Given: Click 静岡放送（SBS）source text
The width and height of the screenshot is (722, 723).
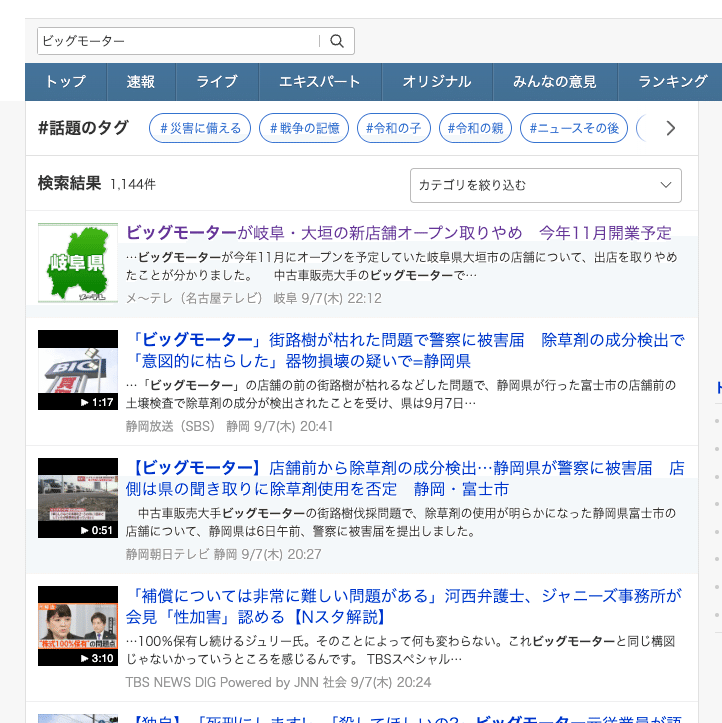Looking at the screenshot, I should 170,426.
